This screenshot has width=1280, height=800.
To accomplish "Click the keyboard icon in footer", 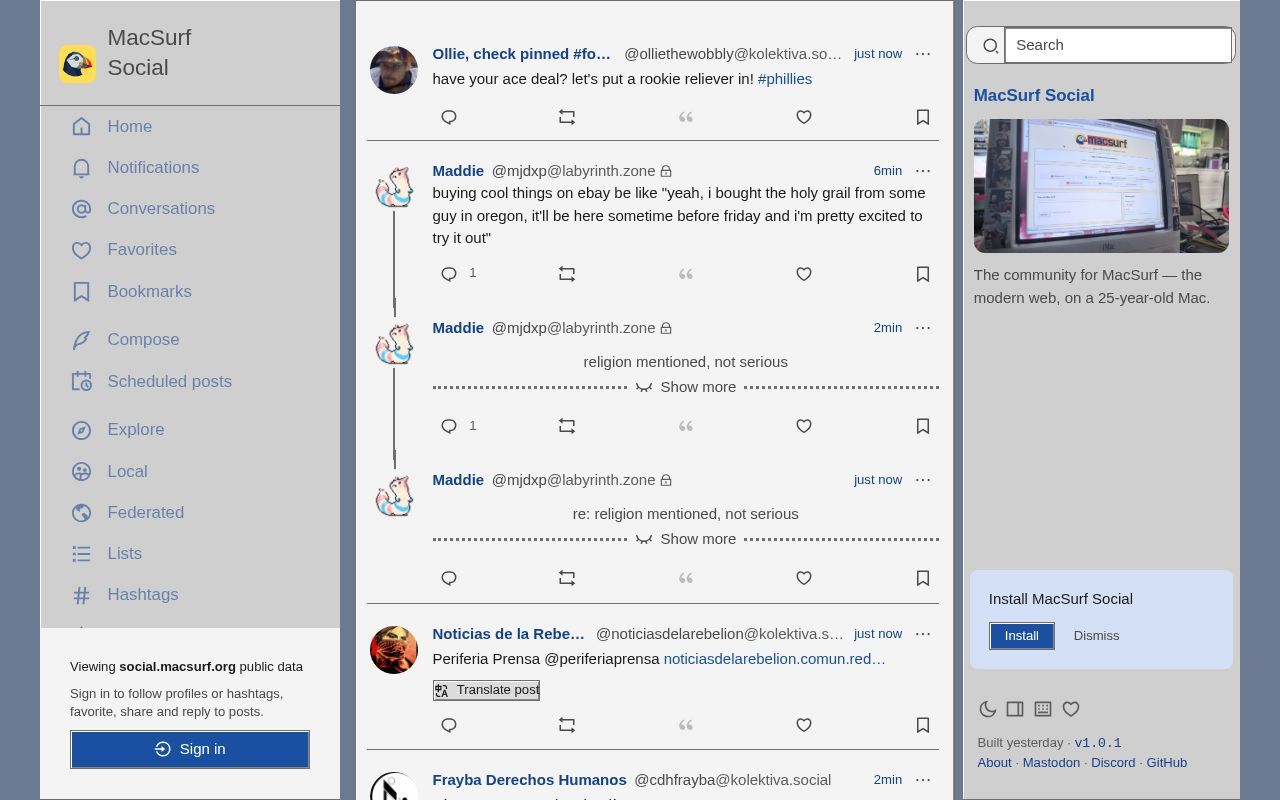I will pos(1043,709).
